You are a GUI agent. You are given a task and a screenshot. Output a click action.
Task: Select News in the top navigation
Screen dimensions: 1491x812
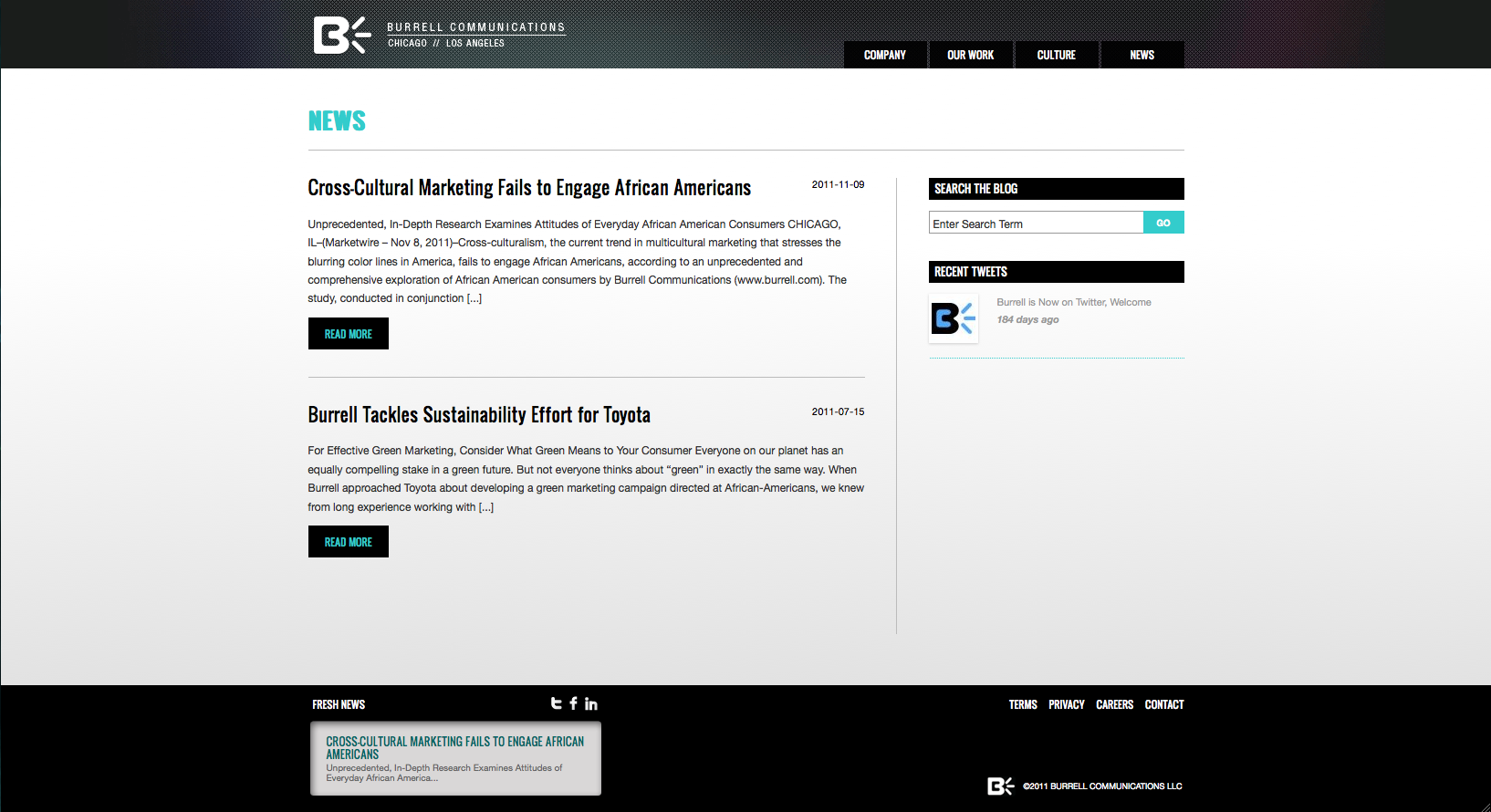pos(1142,55)
